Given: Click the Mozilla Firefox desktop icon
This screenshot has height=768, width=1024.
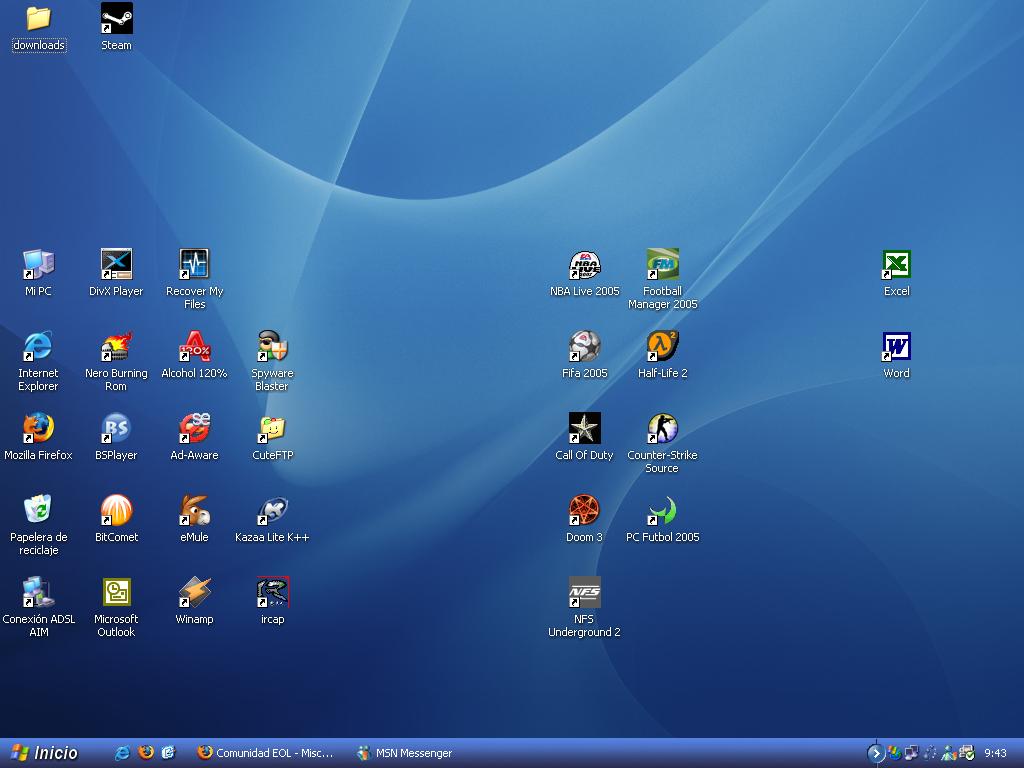Looking at the screenshot, I should point(38,429).
